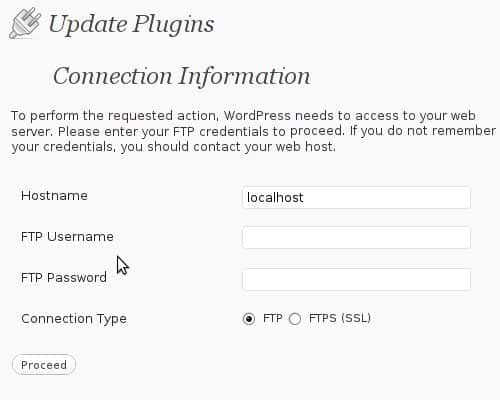
Task: Click the word WordPress in the description
Action: (x=257, y=116)
